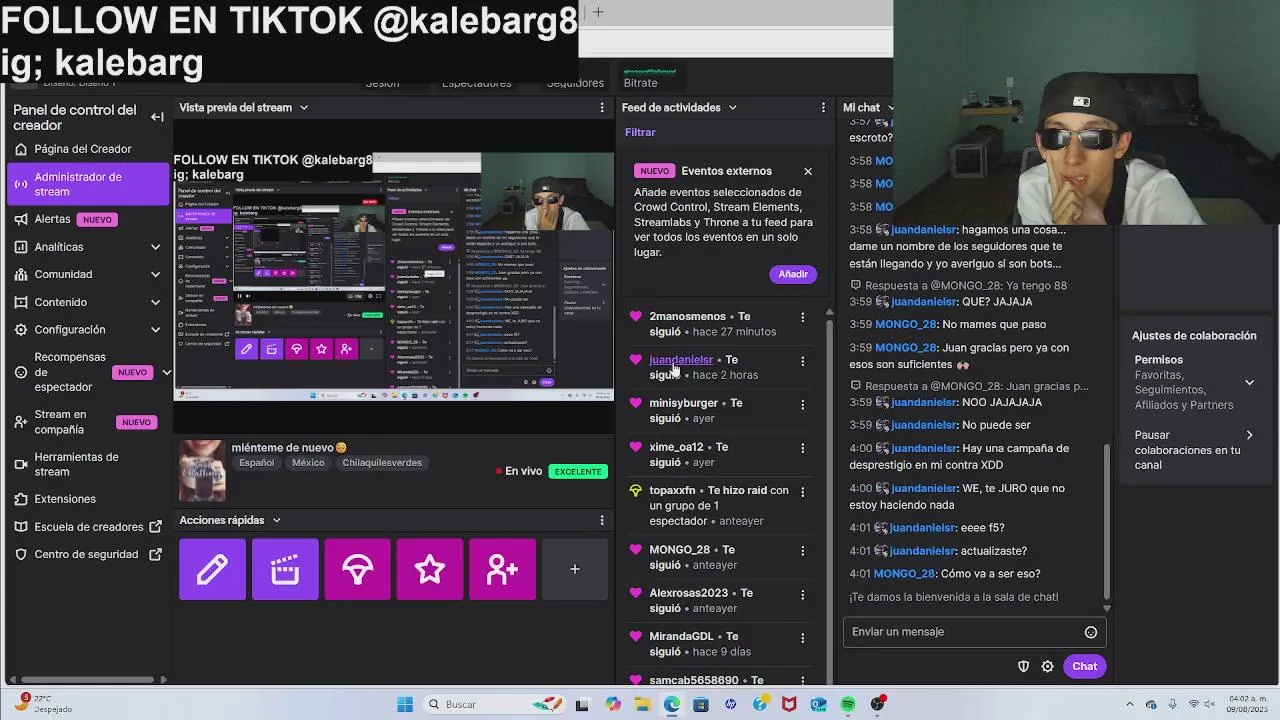Dismiss the Eventos externos notice
This screenshot has width=1280, height=720.
pos(808,171)
